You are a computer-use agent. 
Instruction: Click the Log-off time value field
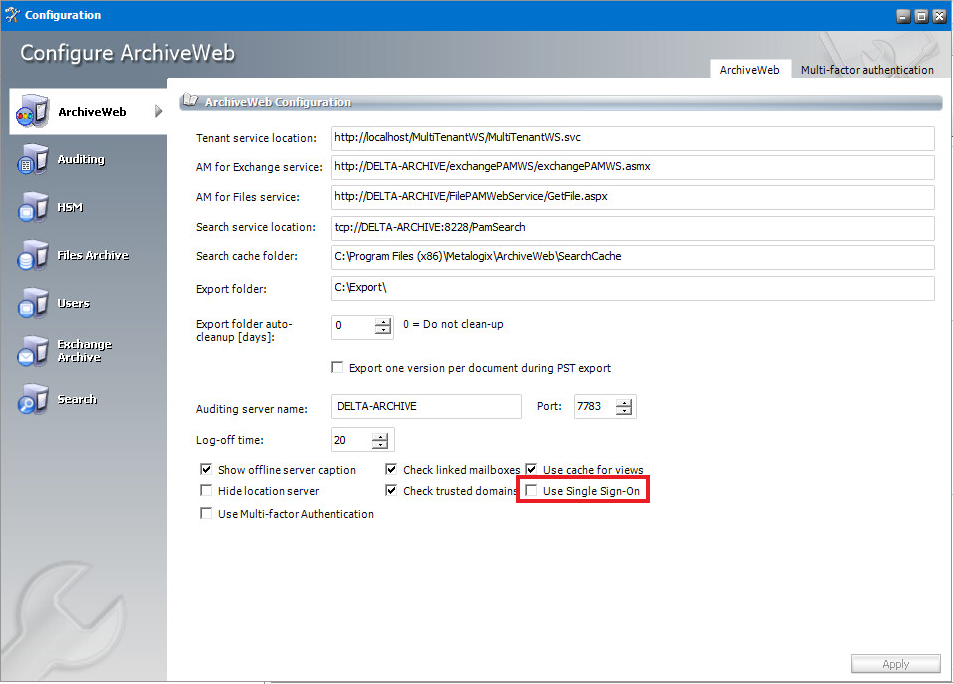(x=351, y=440)
